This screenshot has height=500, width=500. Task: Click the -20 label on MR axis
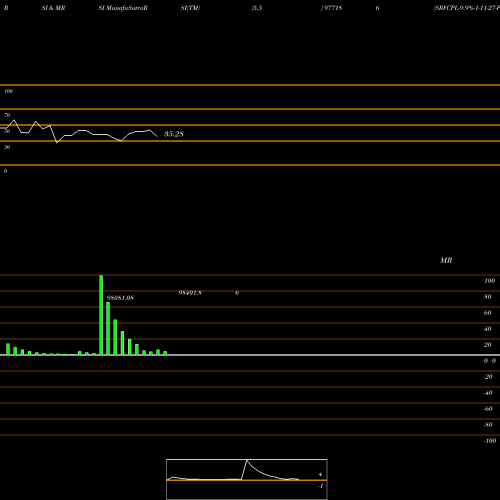click(x=488, y=377)
